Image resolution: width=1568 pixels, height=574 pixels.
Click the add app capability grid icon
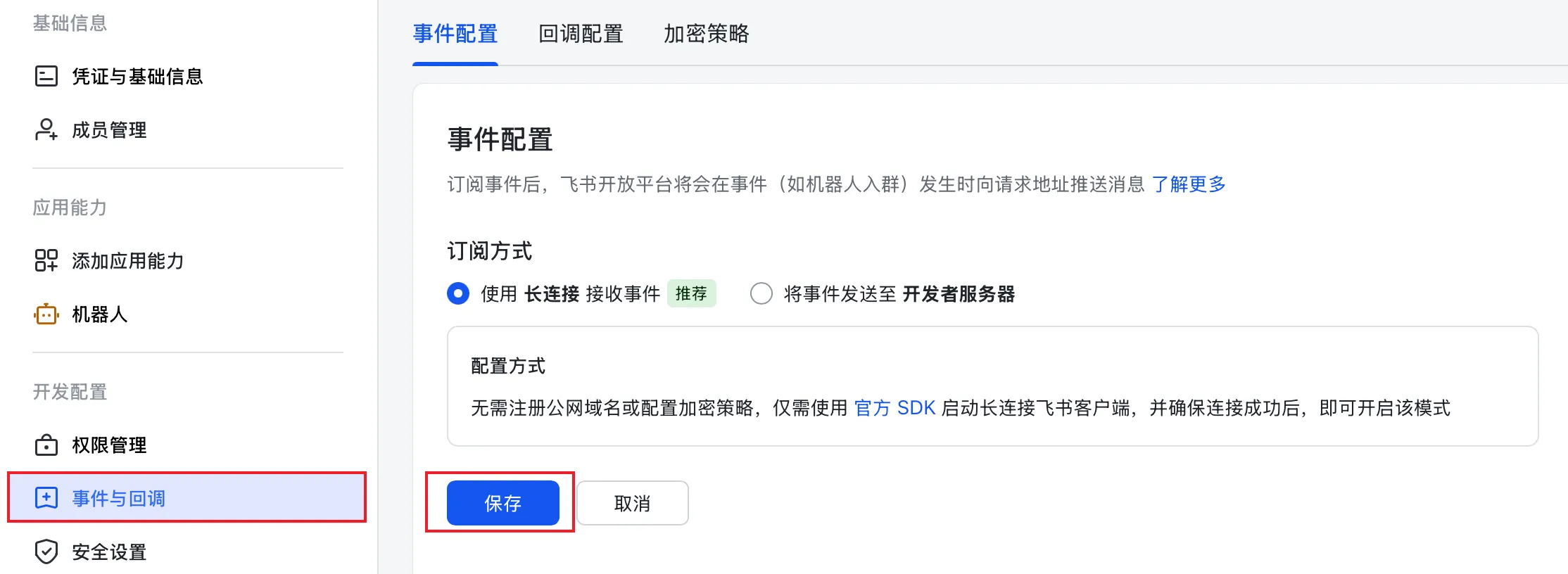coord(46,260)
